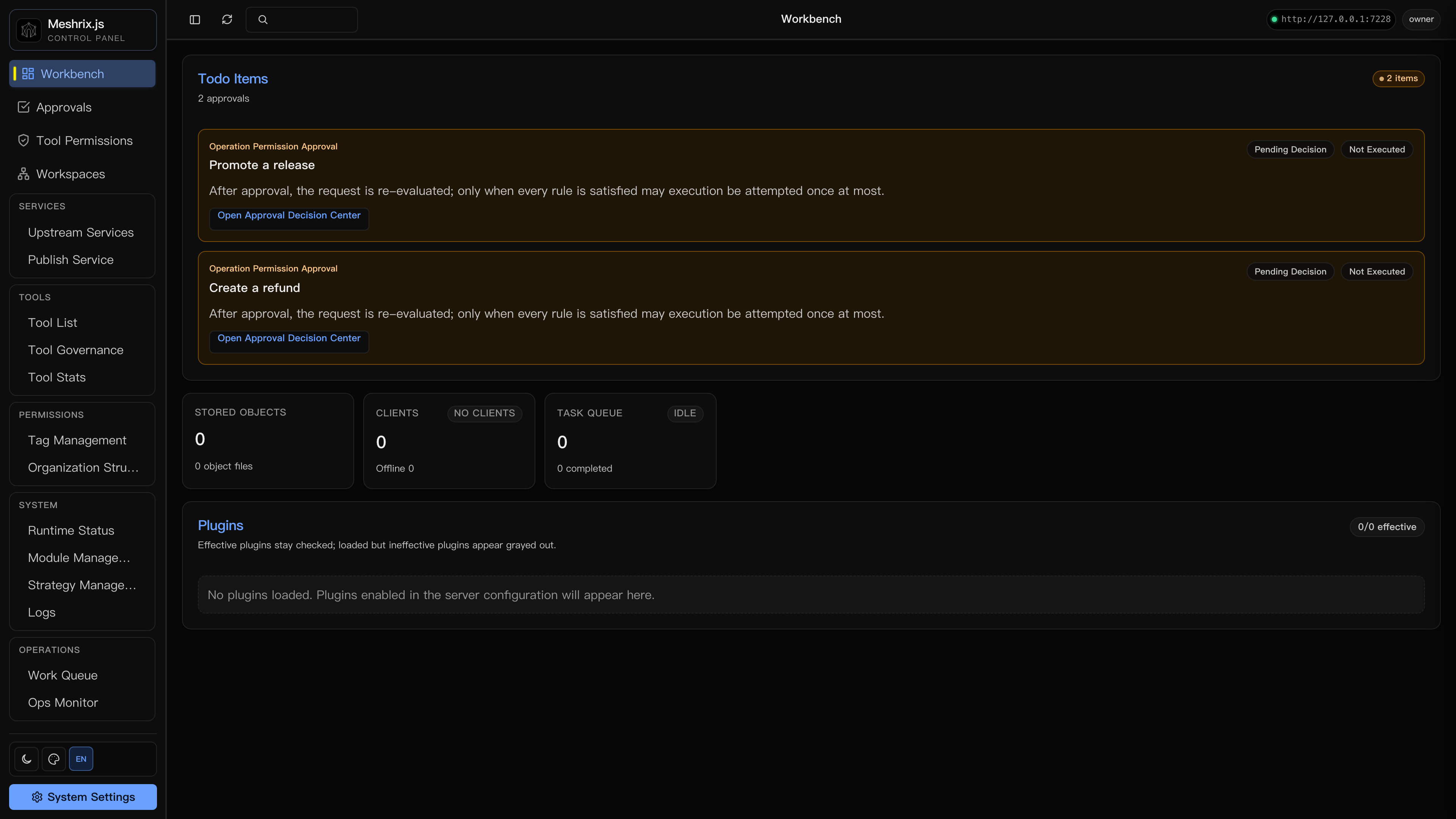Focus the top search input field
The image size is (1456, 819).
302,20
